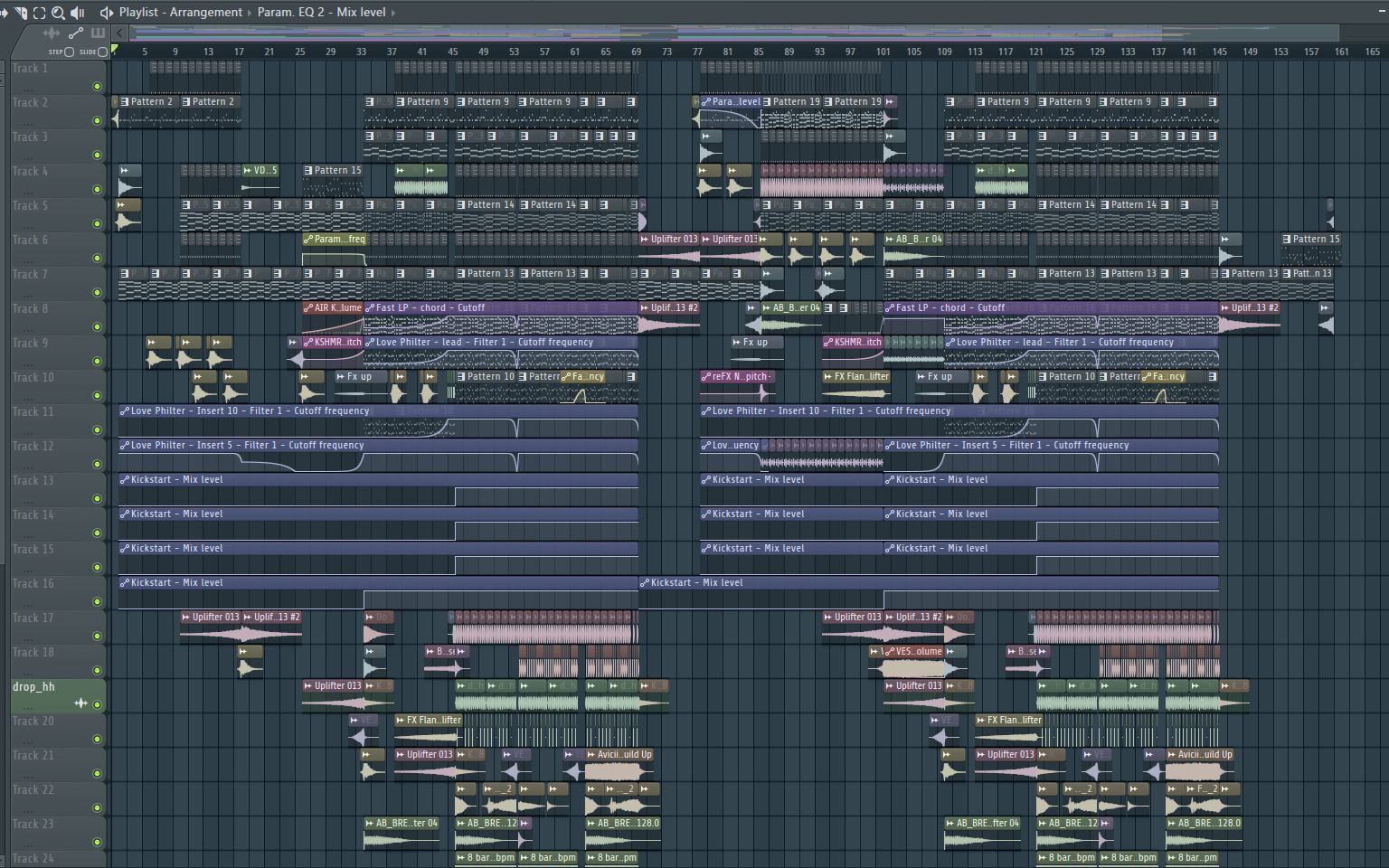Enable the STEP editing checkbox

tap(69, 52)
